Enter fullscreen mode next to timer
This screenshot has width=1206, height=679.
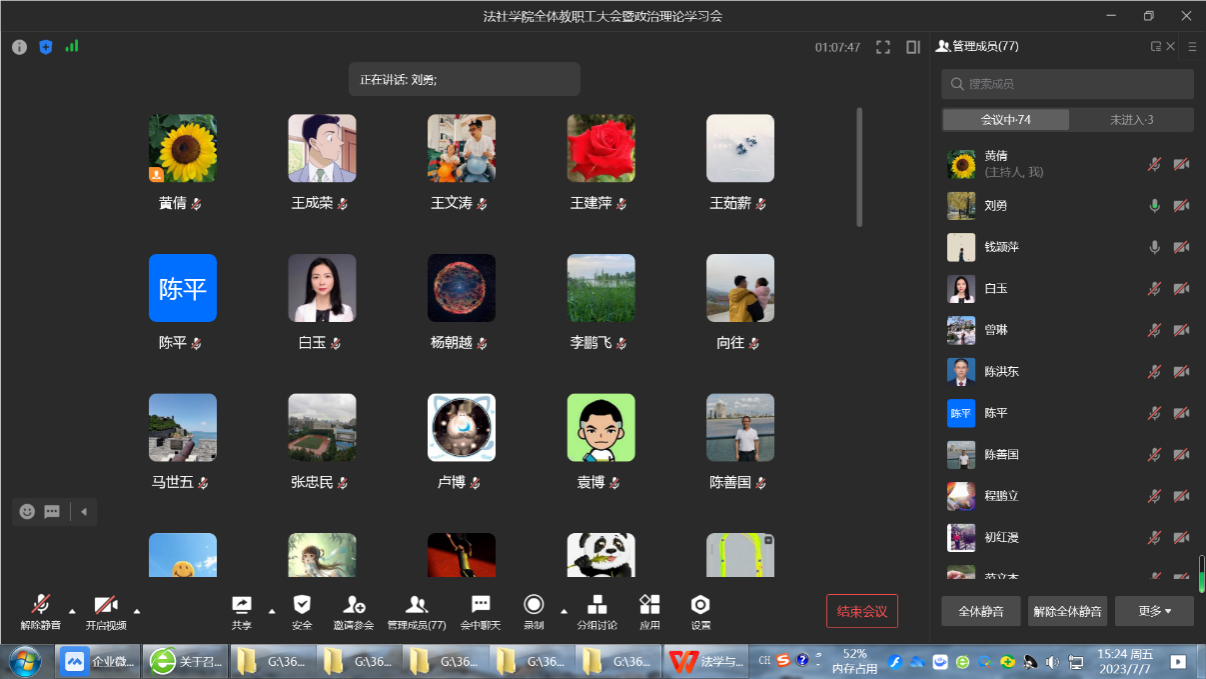click(883, 47)
